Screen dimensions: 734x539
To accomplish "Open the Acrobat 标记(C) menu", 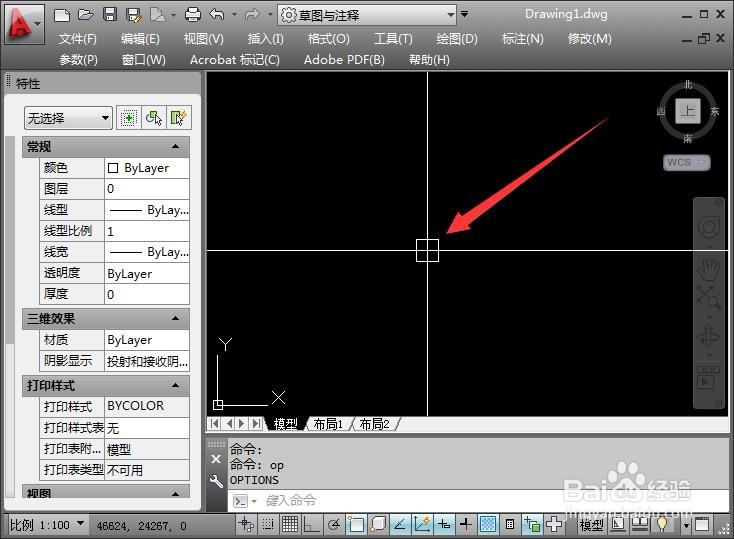I will click(235, 60).
